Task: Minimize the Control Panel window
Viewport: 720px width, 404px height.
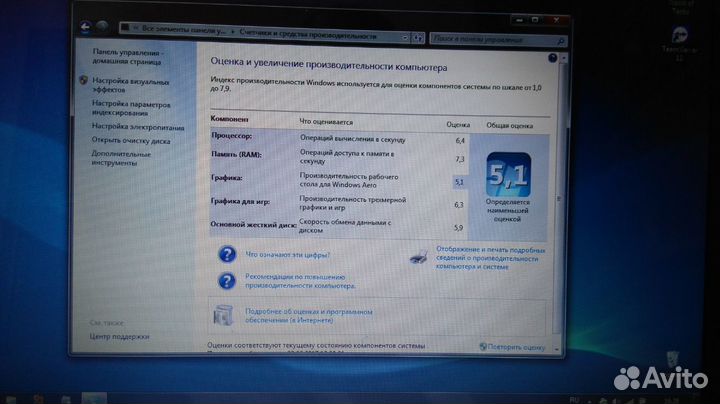Action: coord(519,20)
